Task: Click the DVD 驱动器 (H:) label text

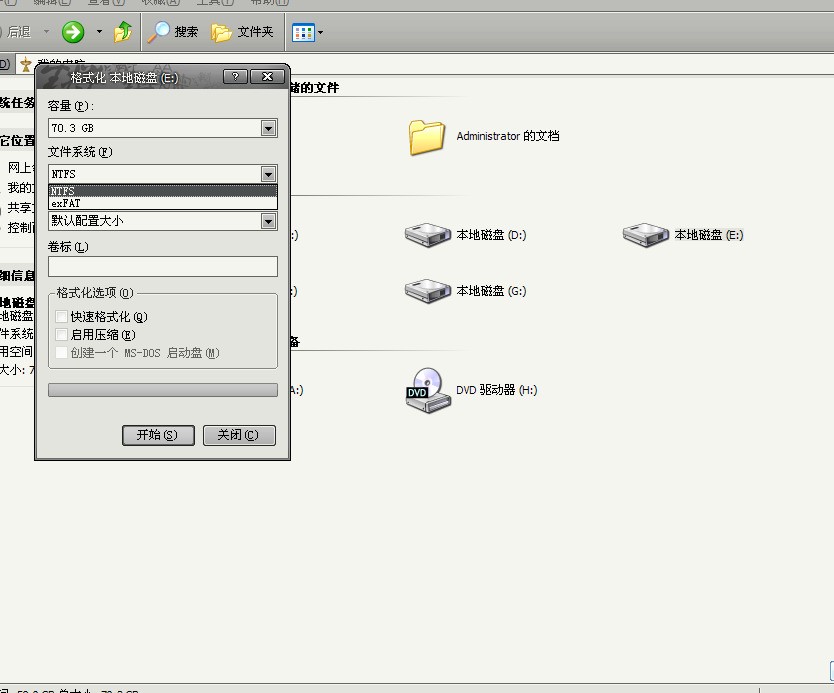Action: point(496,390)
